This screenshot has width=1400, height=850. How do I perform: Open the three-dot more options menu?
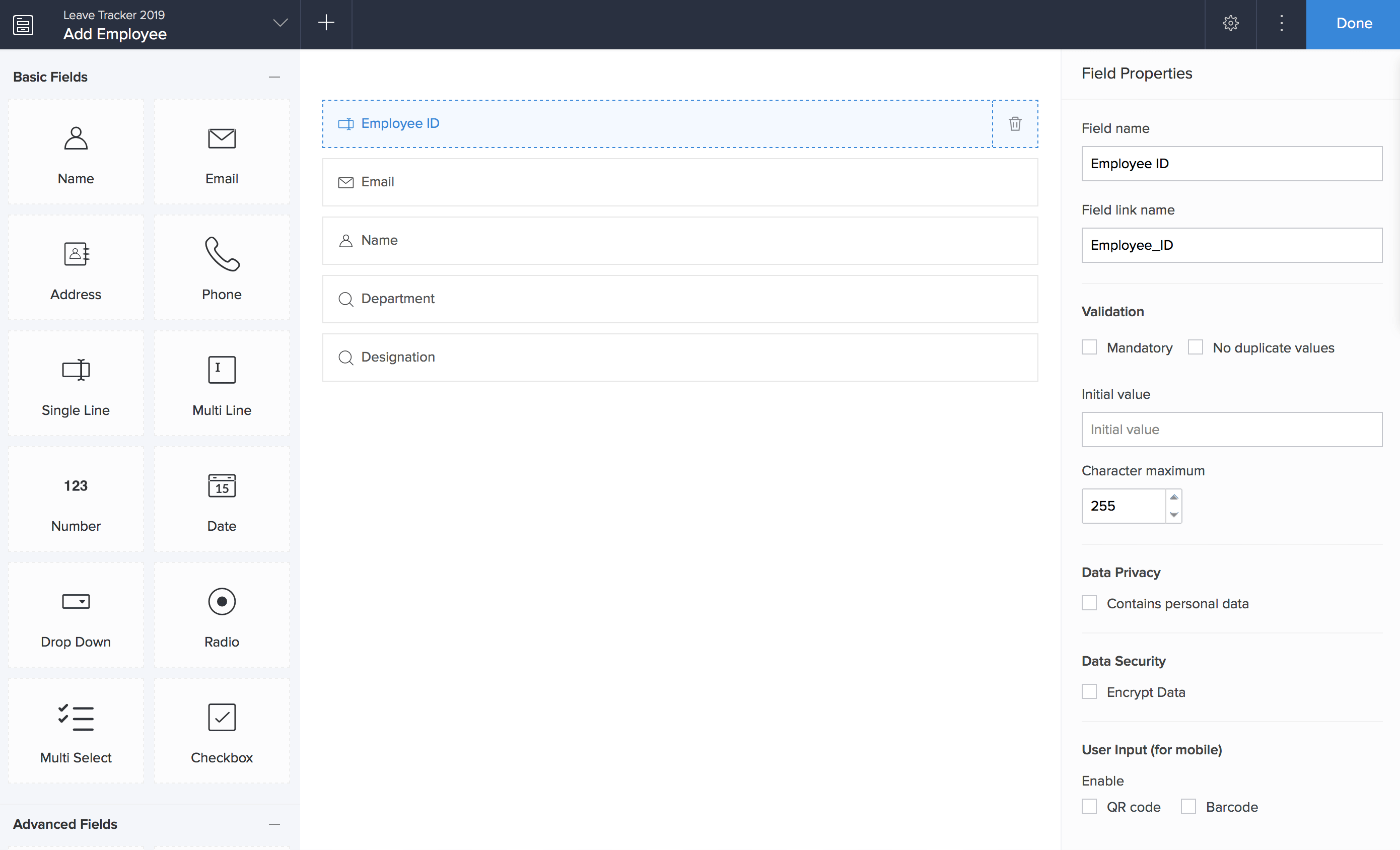tap(1281, 23)
